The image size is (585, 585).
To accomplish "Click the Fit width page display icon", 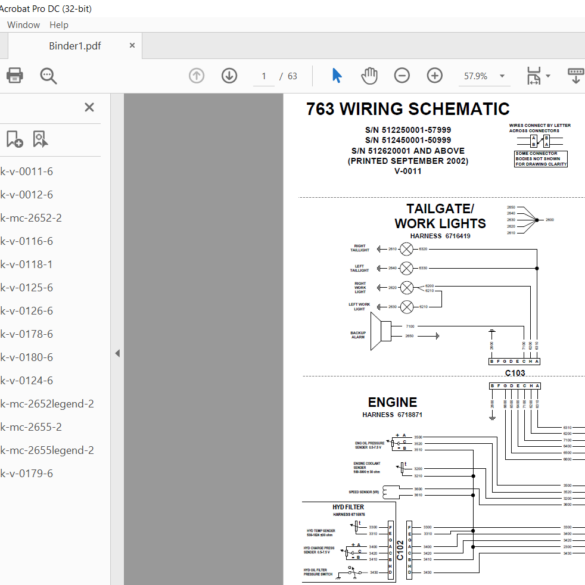I will pyautogui.click(x=534, y=76).
